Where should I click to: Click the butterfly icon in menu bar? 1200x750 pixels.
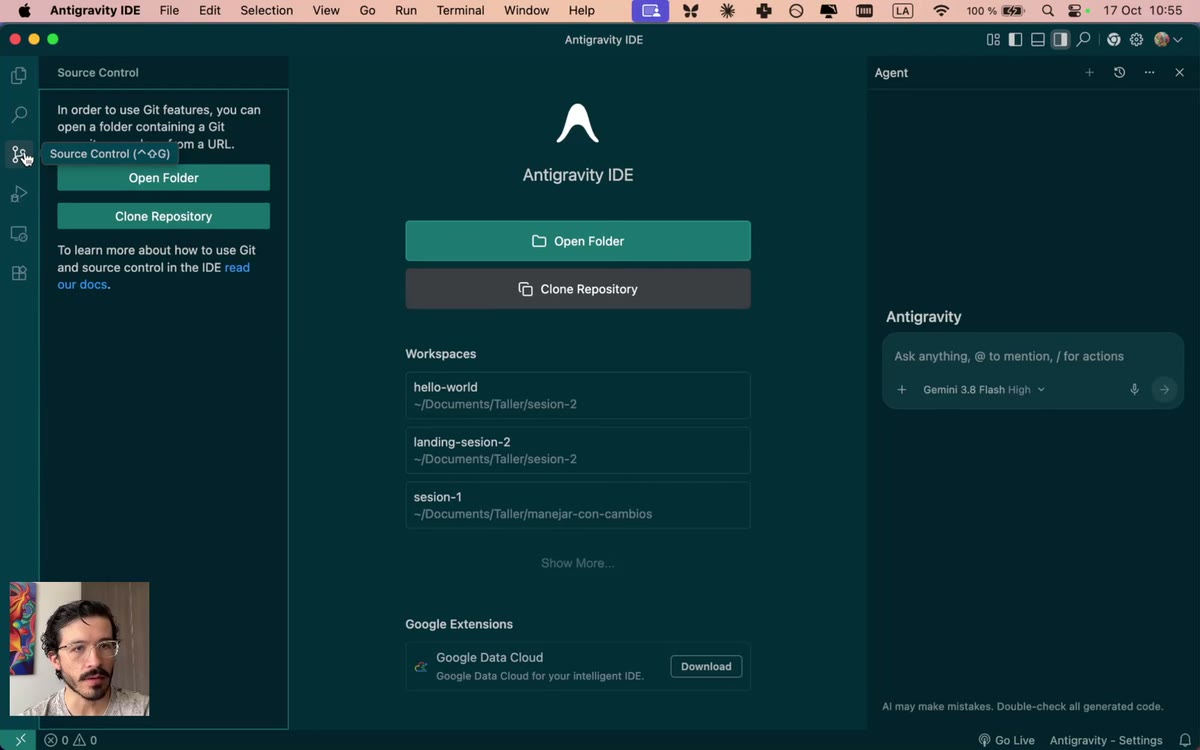(690, 11)
